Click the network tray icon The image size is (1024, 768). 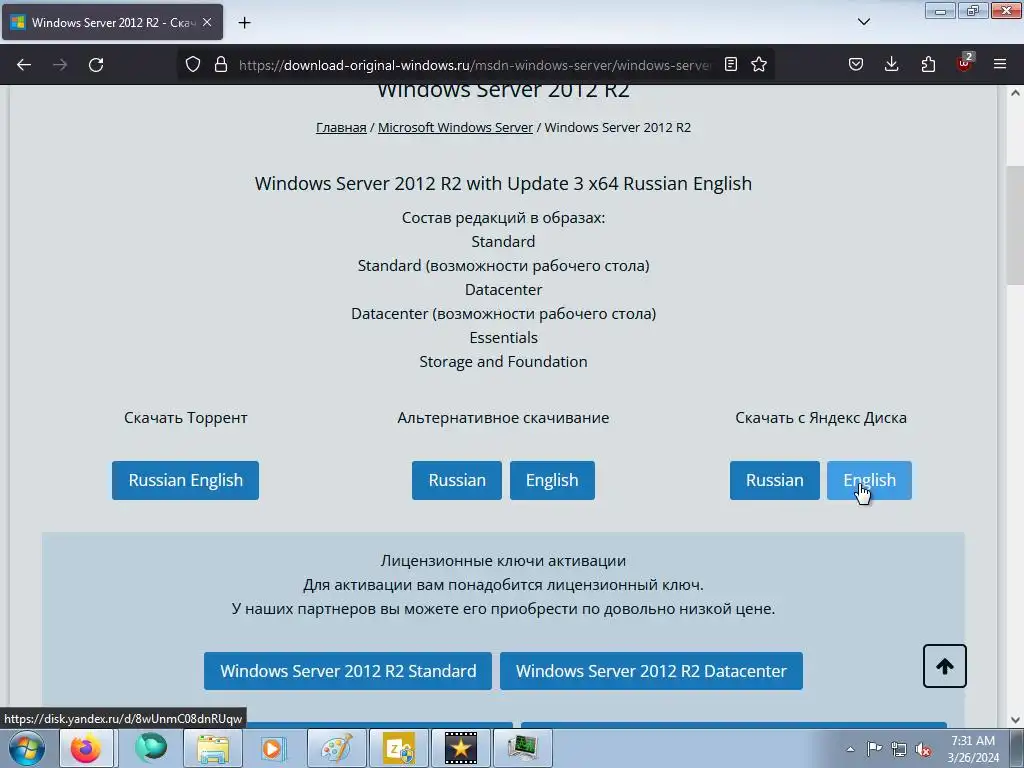click(899, 749)
